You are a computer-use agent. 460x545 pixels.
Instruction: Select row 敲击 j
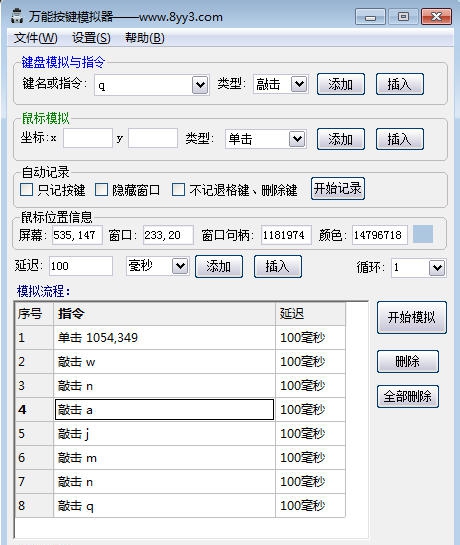[165, 434]
